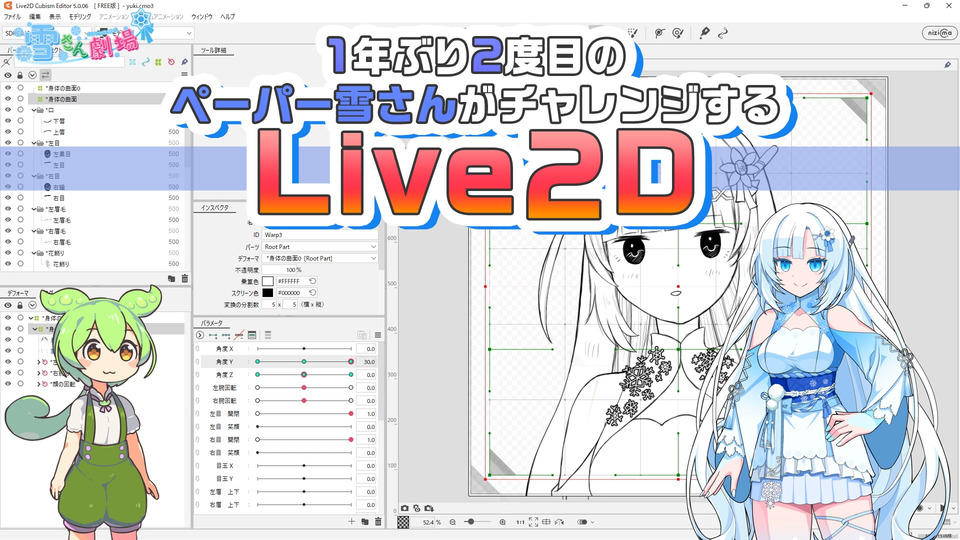Click the delete keys icon with the red slash

coord(239,335)
